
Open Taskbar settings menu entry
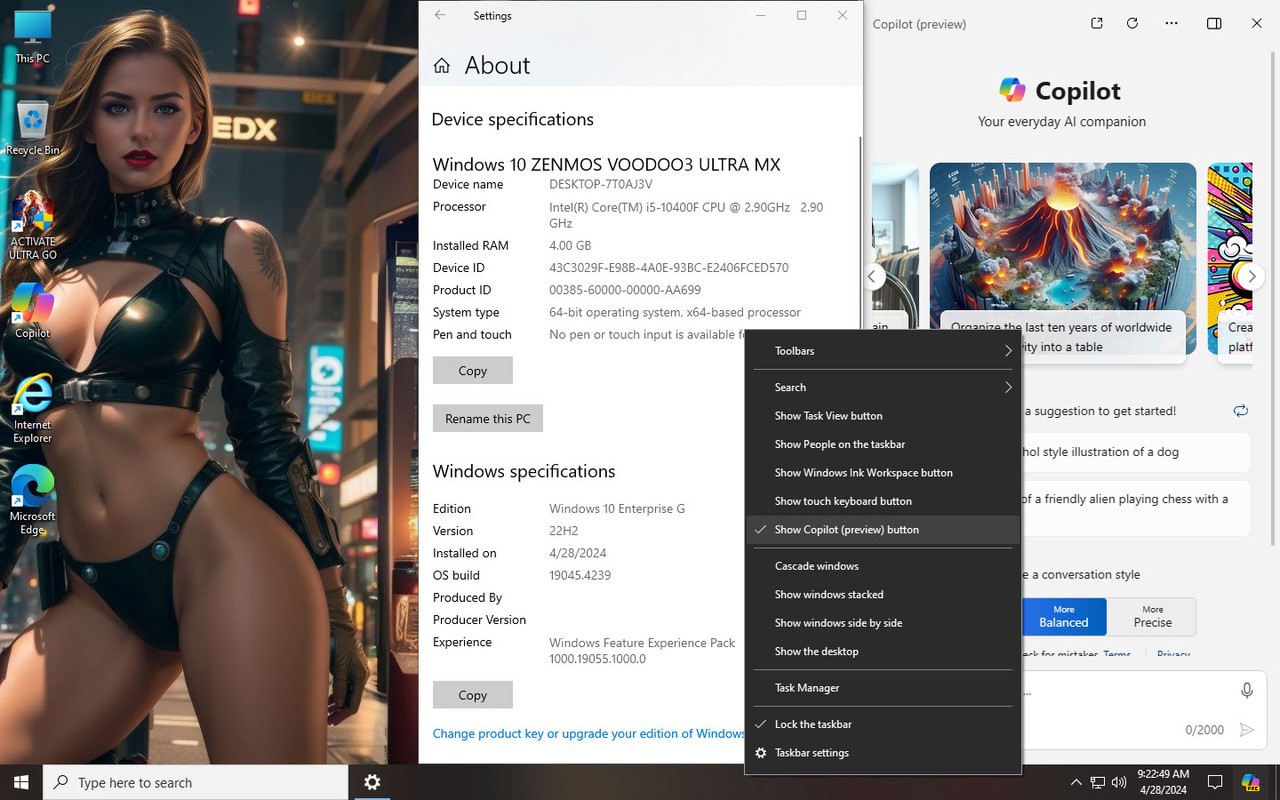pos(883,753)
